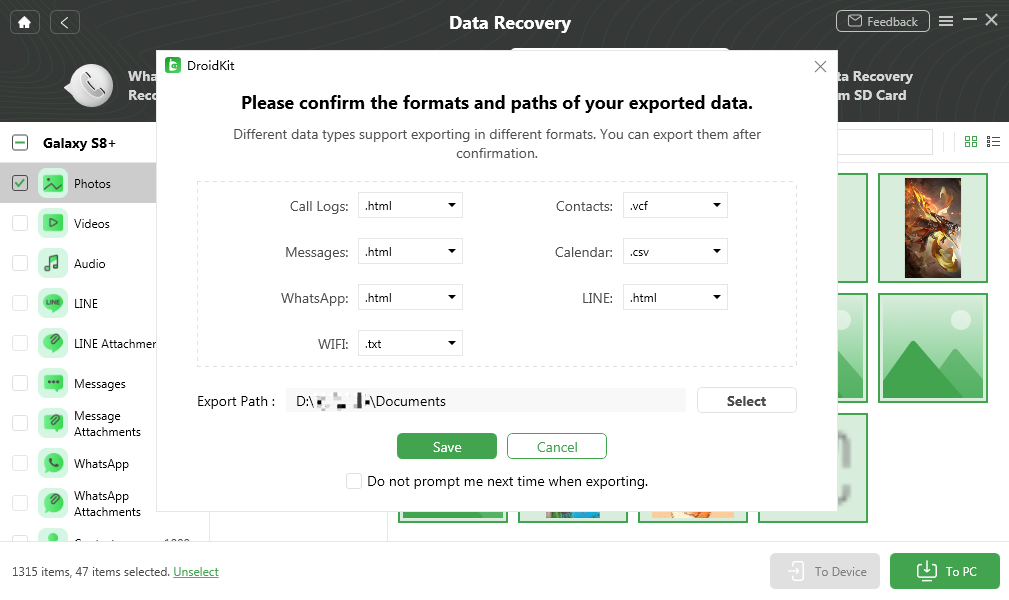Viewport: 1009px width, 600px height.
Task: Click the Photos label in the sidebar
Action: (92, 183)
